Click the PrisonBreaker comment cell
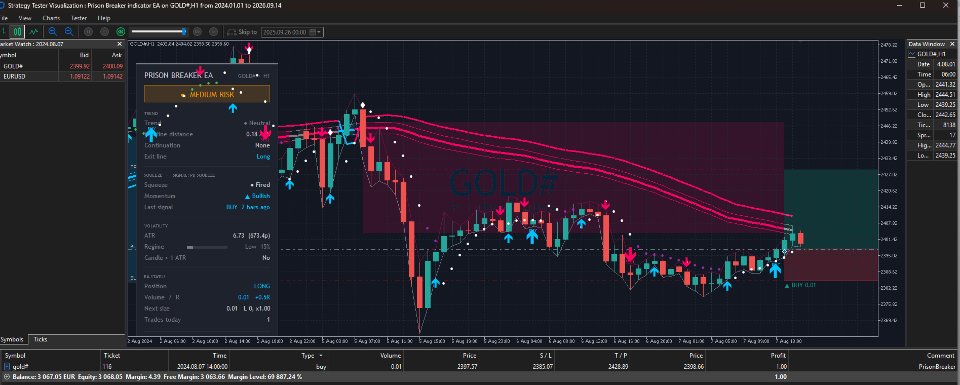Screen dimensions: 960x385 click(x=937, y=366)
